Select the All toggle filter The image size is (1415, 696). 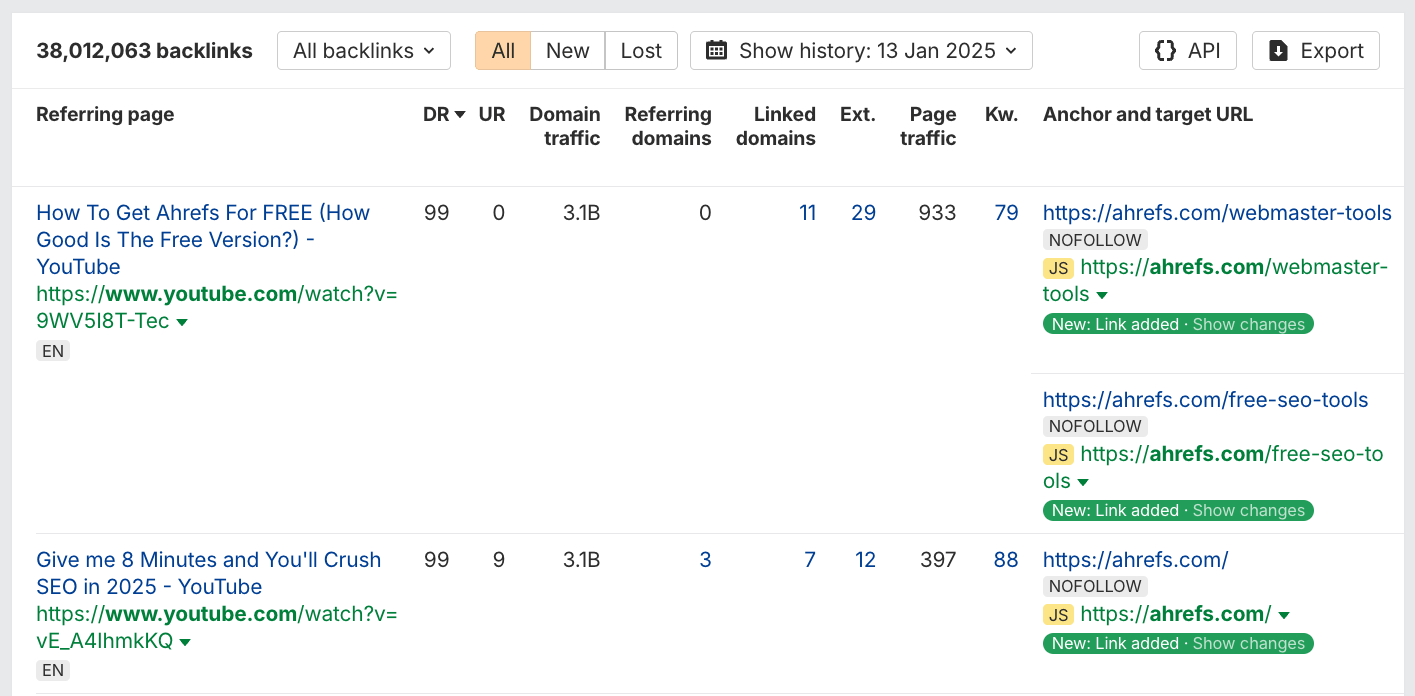(x=503, y=51)
